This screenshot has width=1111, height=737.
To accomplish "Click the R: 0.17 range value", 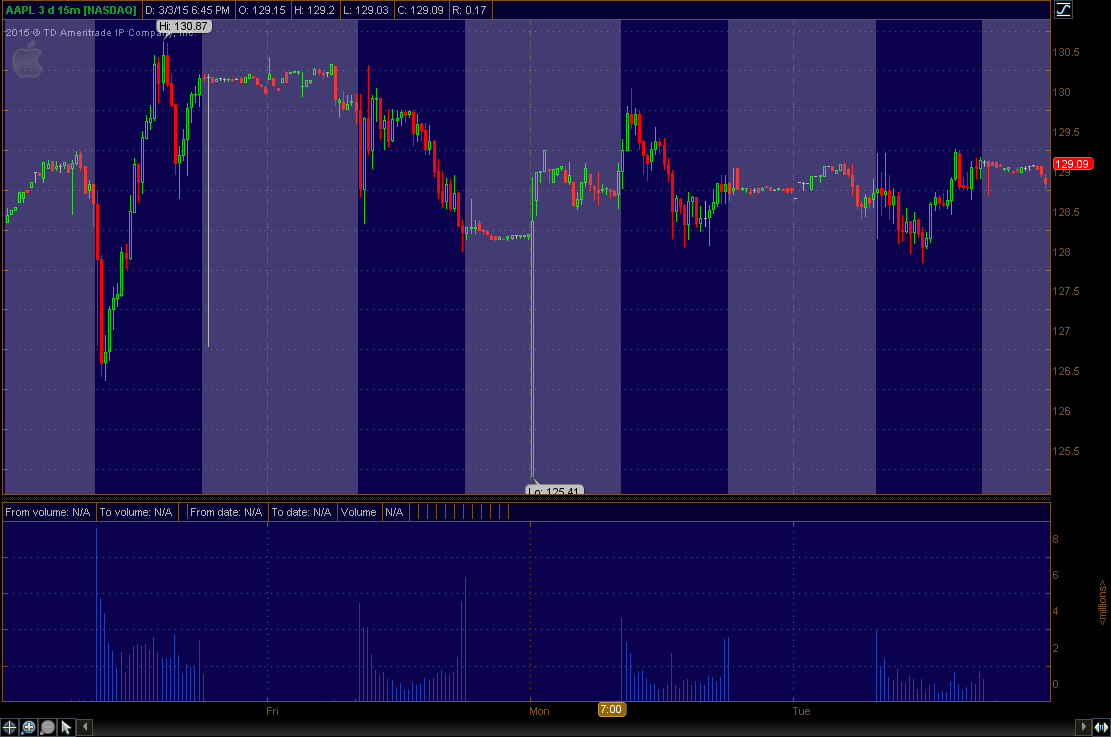I will 469,10.
